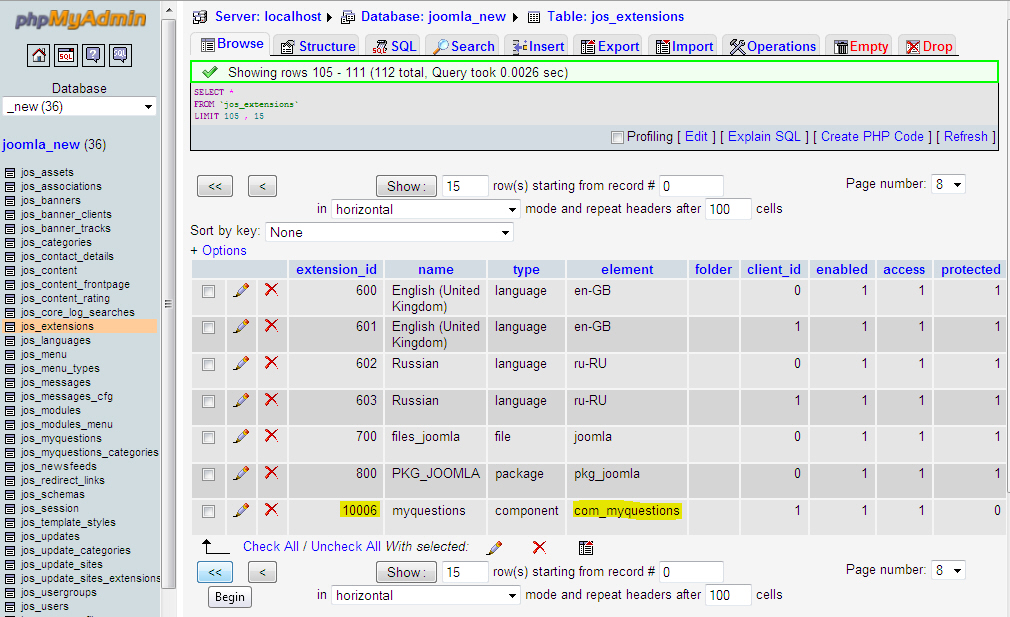Image resolution: width=1010 pixels, height=617 pixels.
Task: Edit row 600 with pencil icon
Action: tap(241, 290)
